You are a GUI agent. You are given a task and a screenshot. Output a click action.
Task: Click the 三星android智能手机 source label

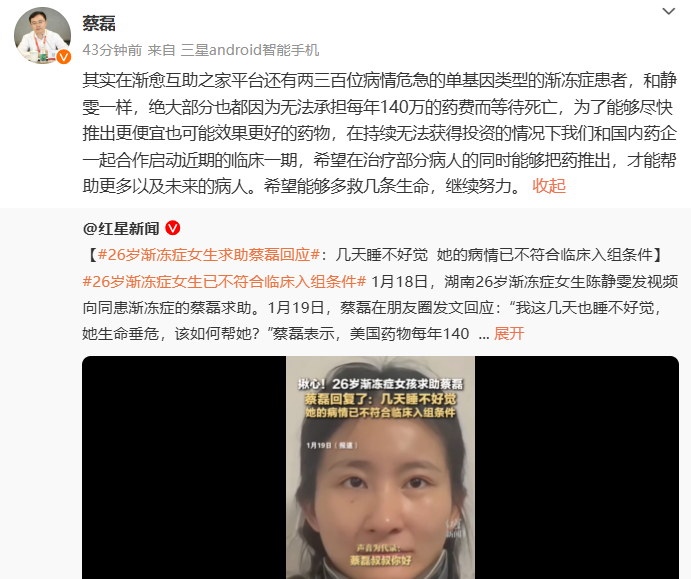tap(250, 50)
